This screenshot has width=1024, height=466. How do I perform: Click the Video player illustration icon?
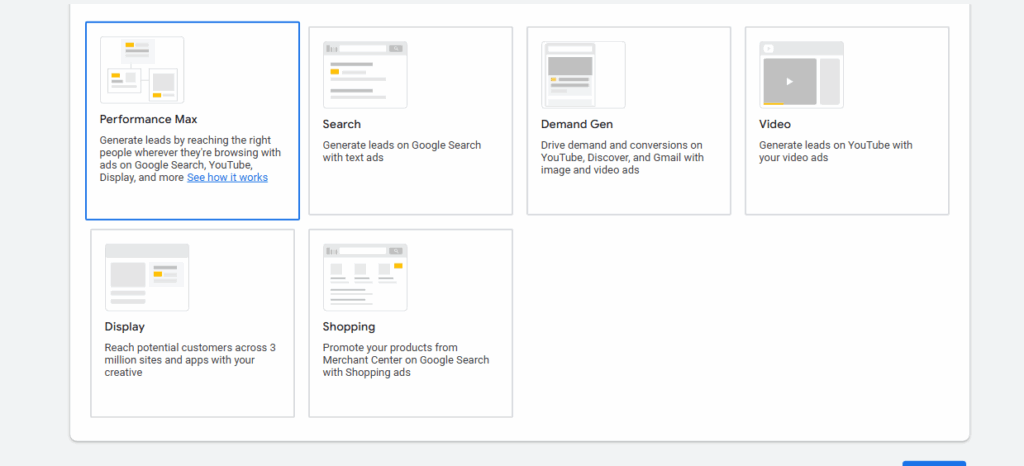click(801, 75)
